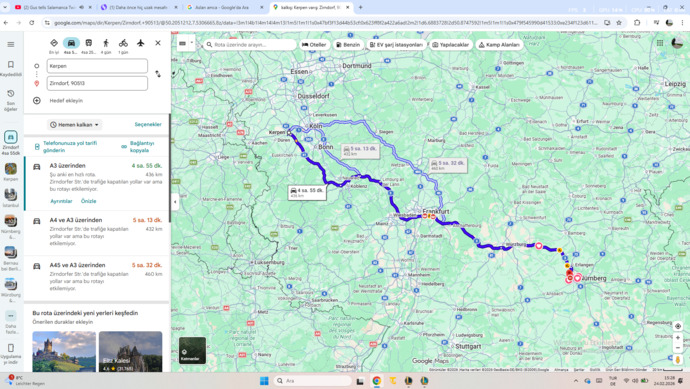Filter by Benzin gas stations chip
This screenshot has height=389, width=690.
pos(348,44)
